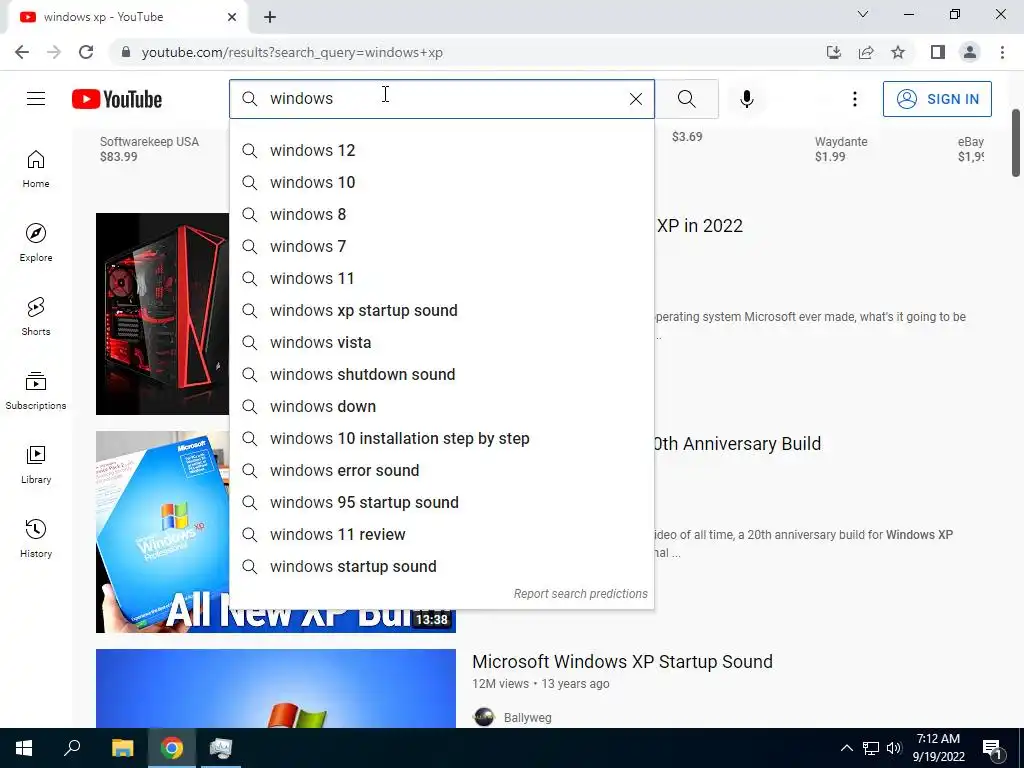Screen dimensions: 1024x768
Task: Open History in the sidebar
Action: [36, 539]
